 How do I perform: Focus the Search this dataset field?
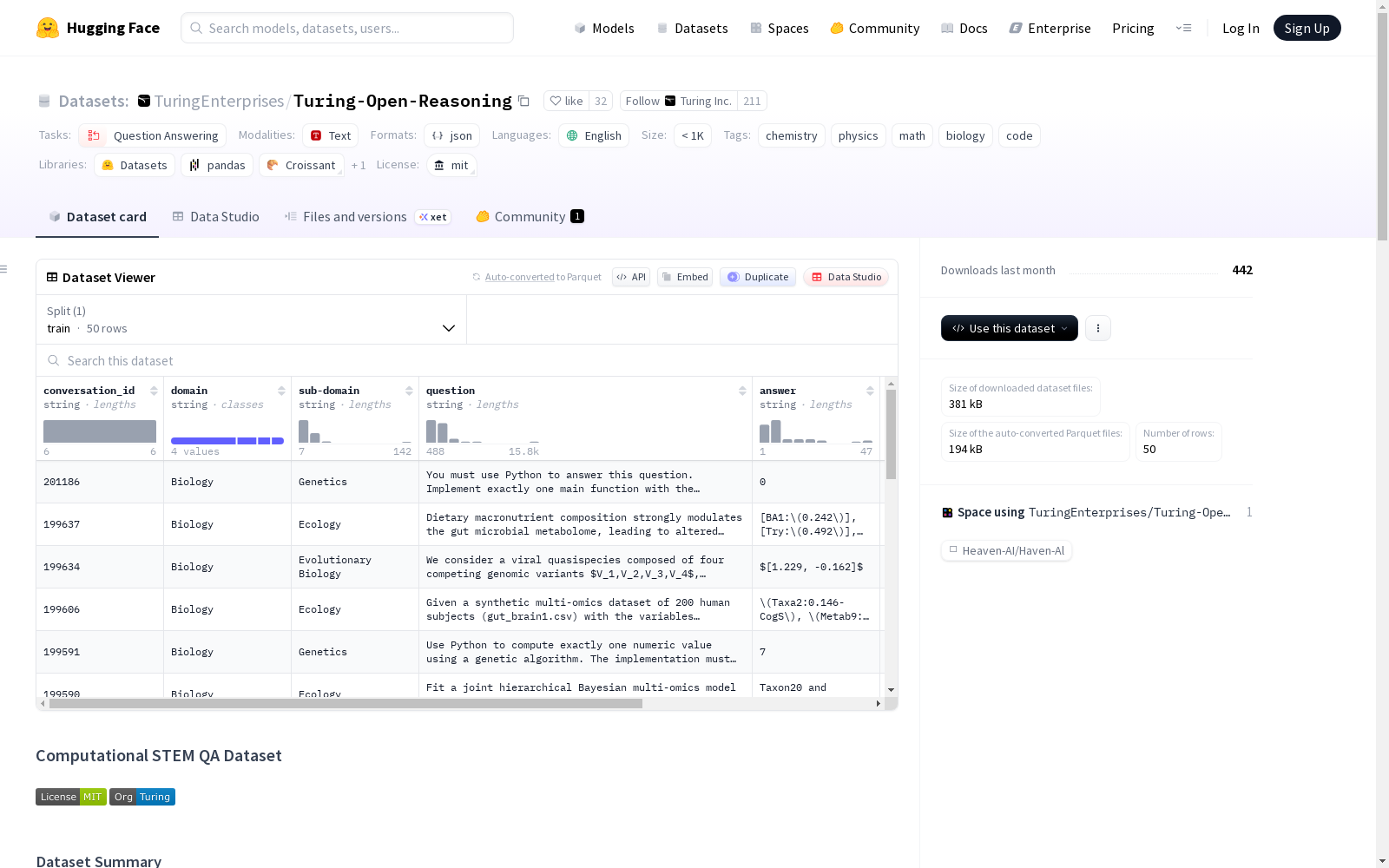point(467,360)
